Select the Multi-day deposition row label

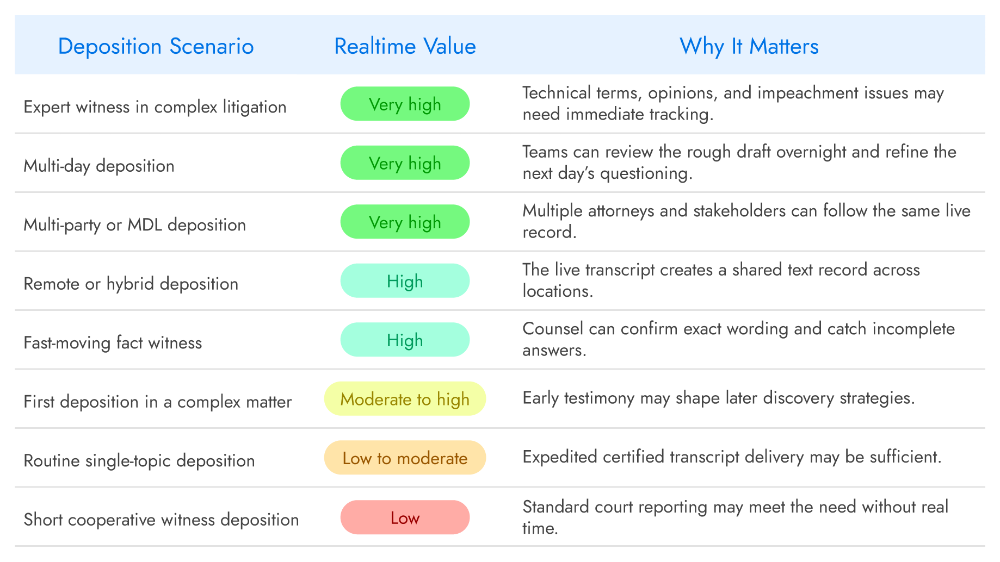click(x=99, y=166)
